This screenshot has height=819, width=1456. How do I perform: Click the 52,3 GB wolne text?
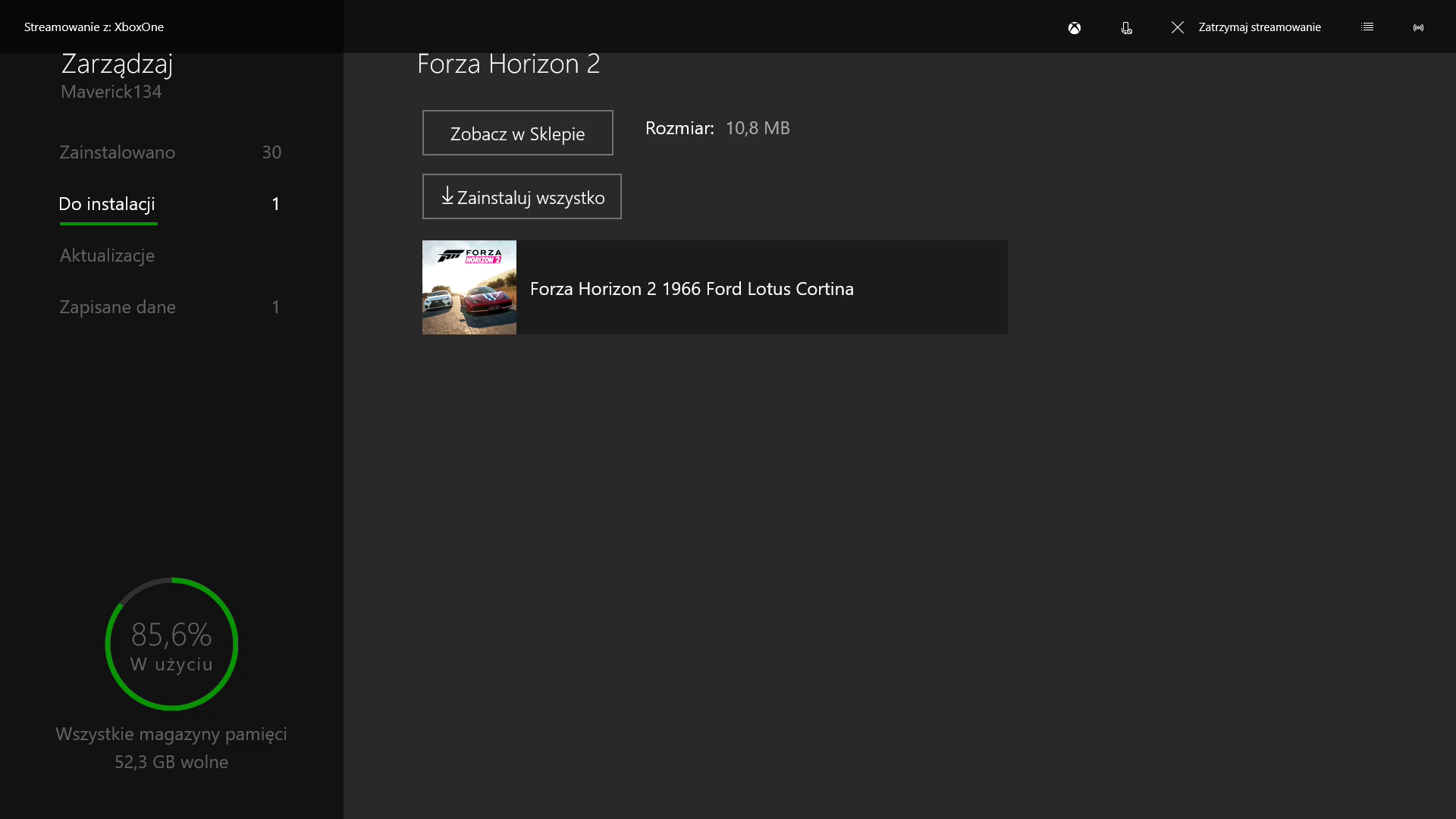[x=171, y=762]
